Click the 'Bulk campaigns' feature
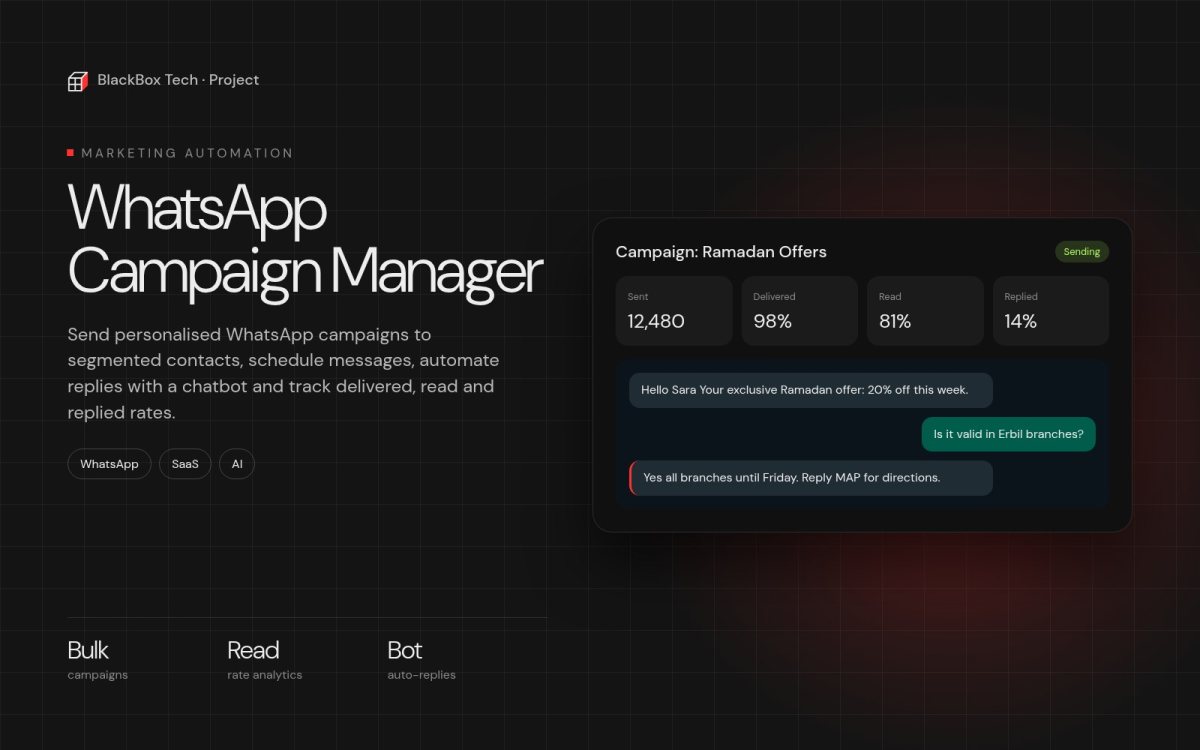1200x750 pixels. [98, 661]
